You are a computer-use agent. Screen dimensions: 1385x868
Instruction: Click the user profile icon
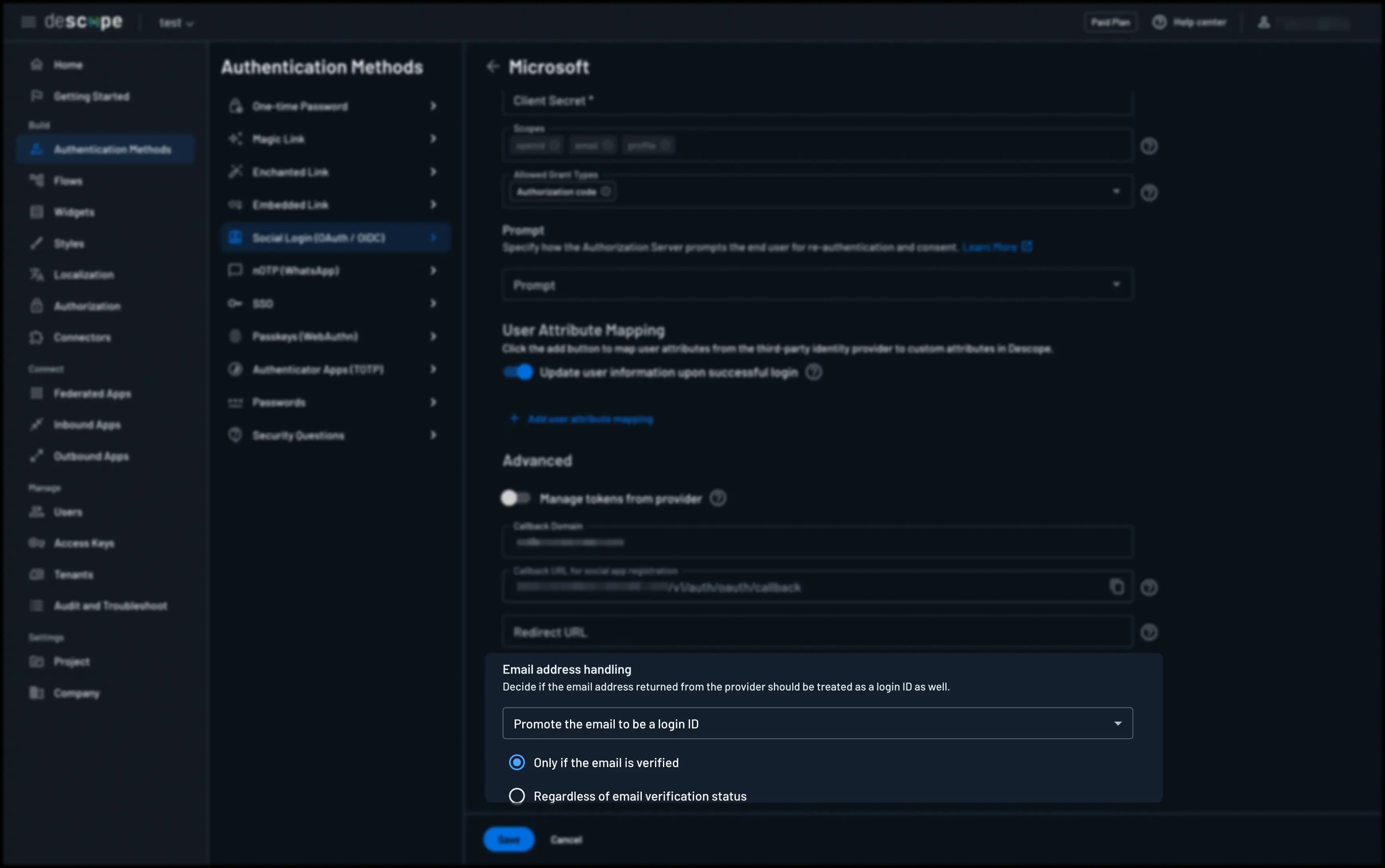[x=1263, y=22]
